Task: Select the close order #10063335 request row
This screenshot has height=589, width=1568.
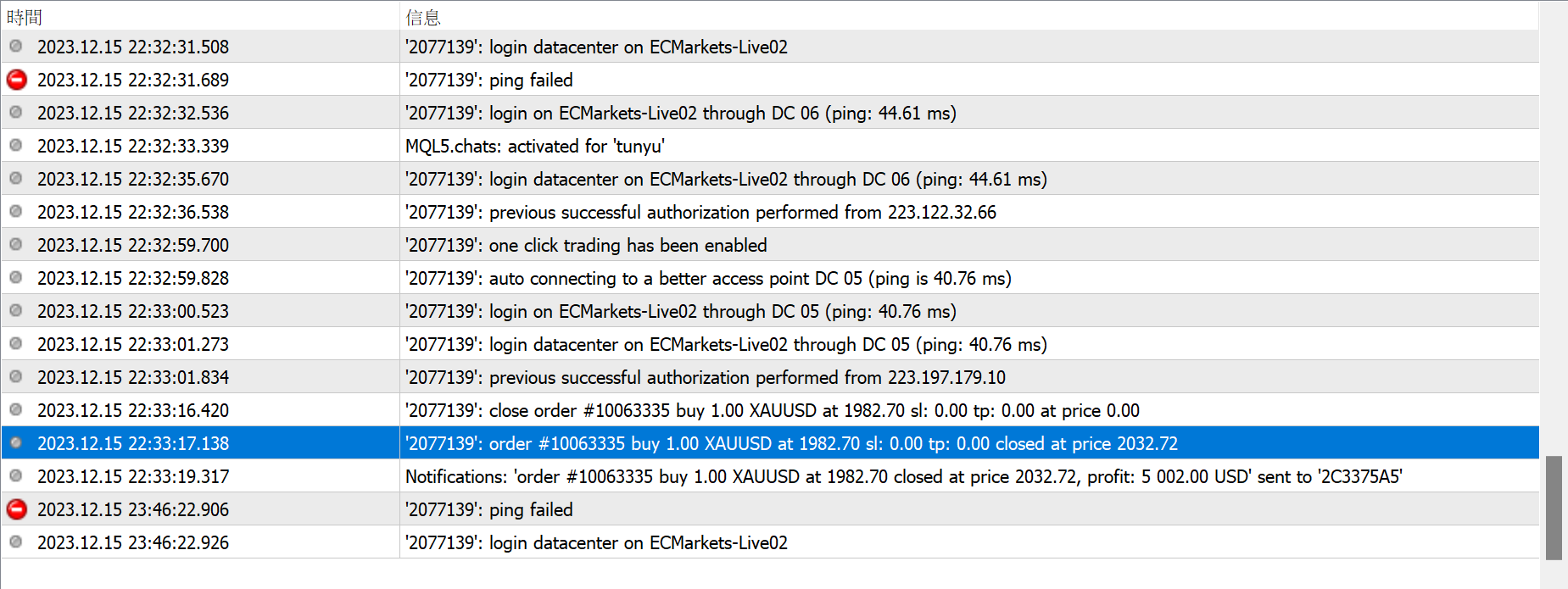Action: point(772,410)
